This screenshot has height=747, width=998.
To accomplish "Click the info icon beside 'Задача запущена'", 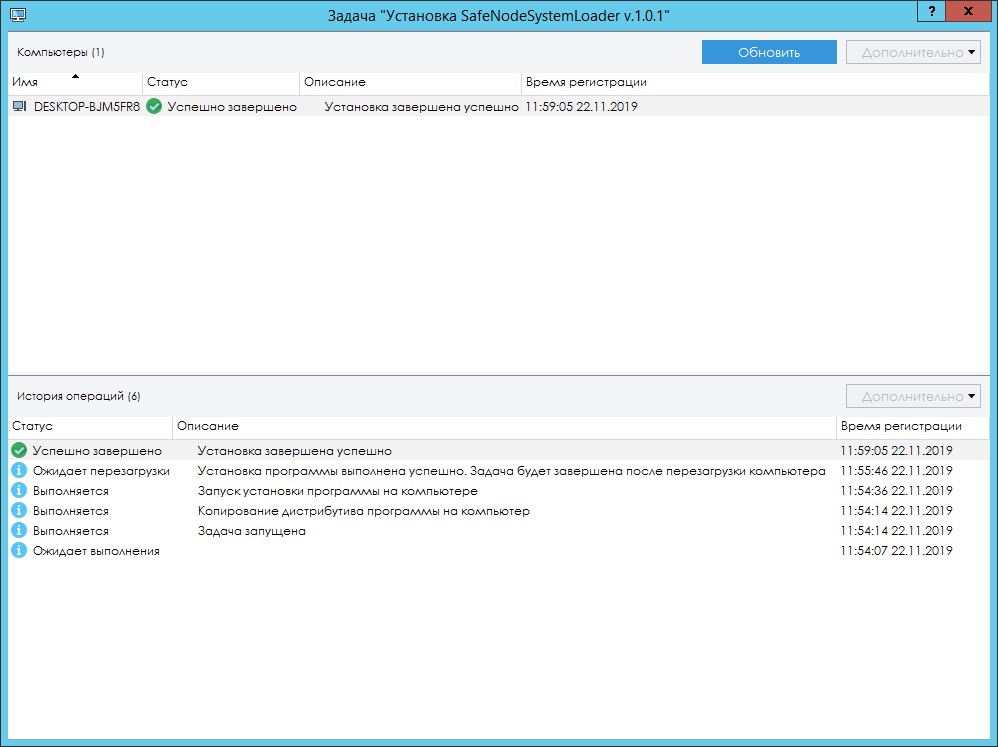I will click(17, 530).
